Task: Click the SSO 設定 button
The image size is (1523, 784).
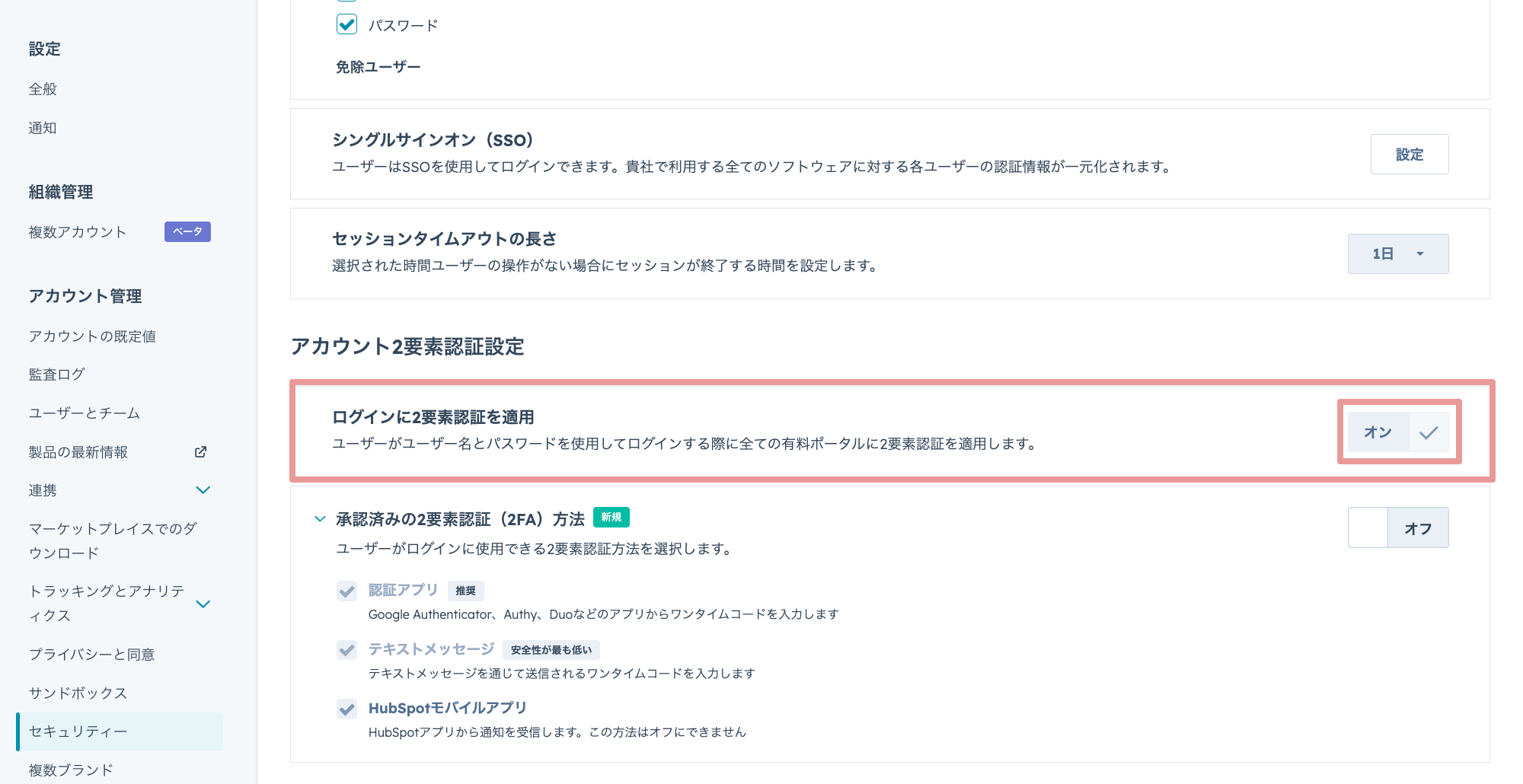Action: (1409, 155)
